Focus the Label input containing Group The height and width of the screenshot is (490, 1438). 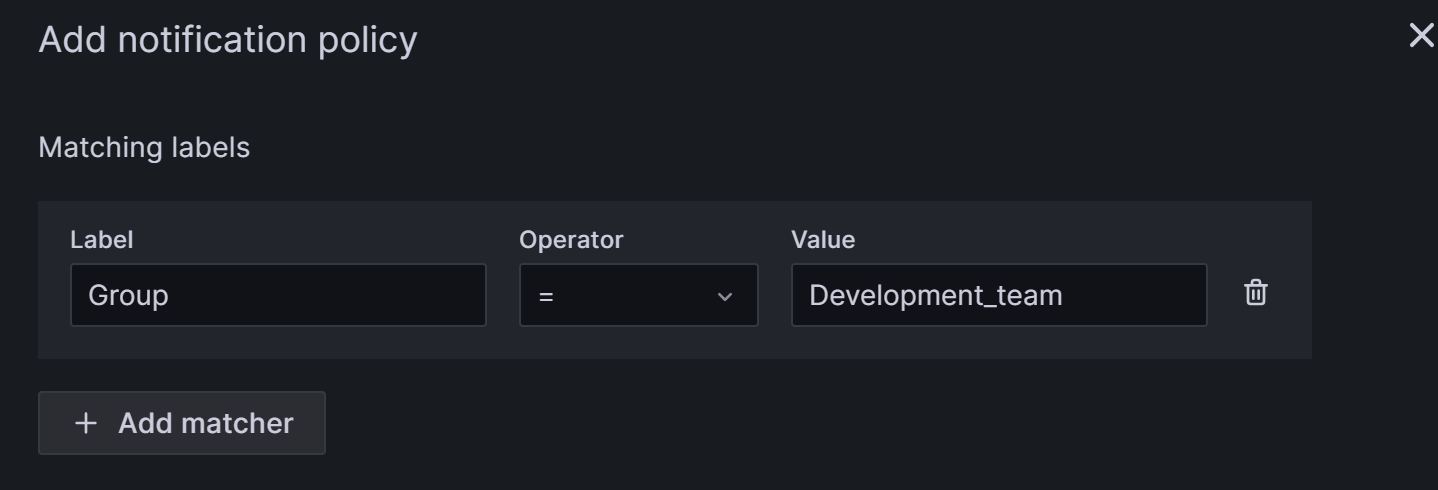(278, 295)
